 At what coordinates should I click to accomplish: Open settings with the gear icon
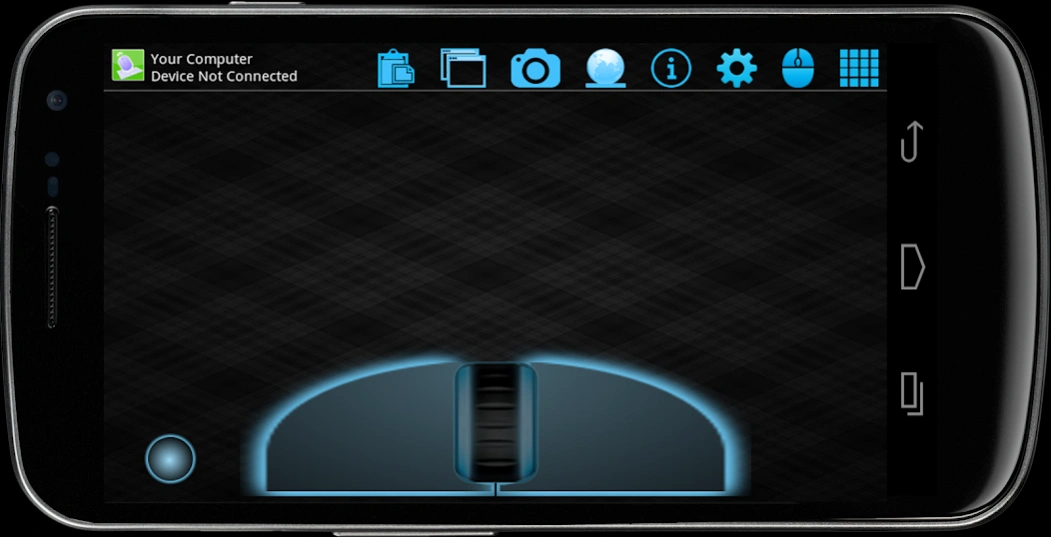point(737,68)
